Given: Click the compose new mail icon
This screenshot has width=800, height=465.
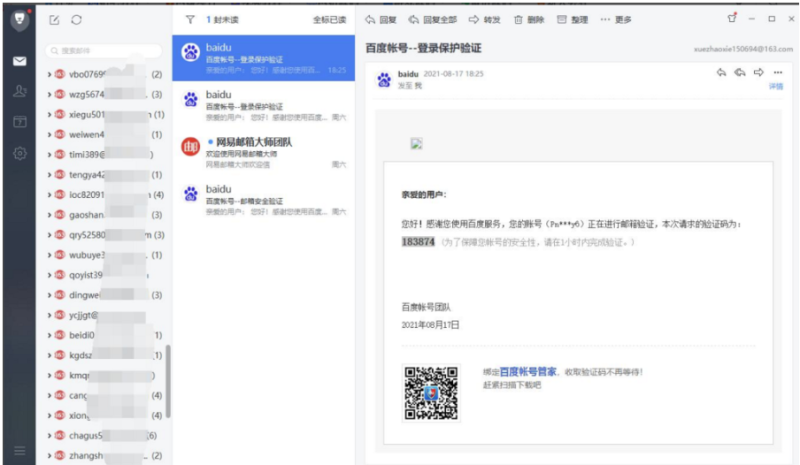Looking at the screenshot, I should point(54,19).
